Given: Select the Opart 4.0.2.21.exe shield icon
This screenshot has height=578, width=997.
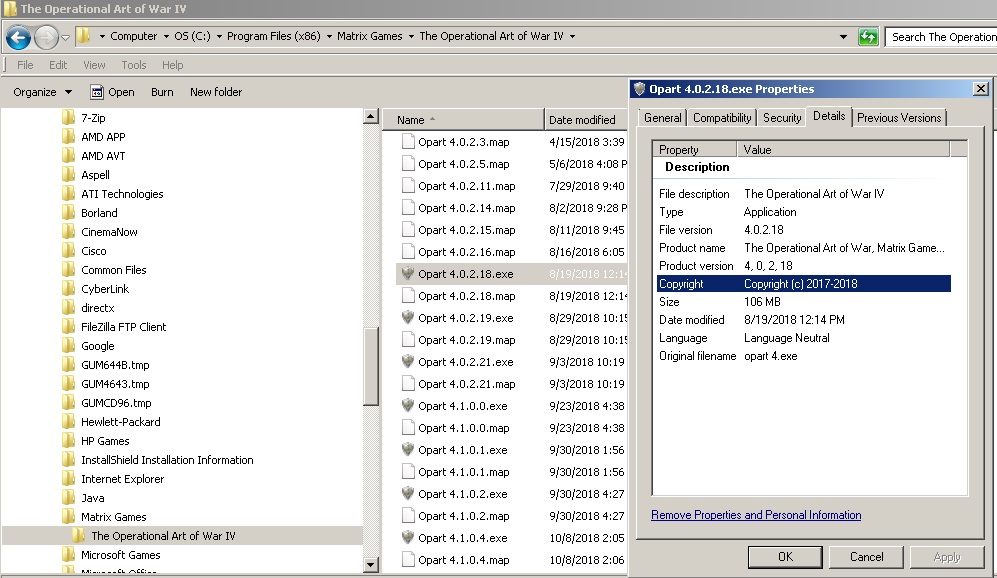Looking at the screenshot, I should pos(408,361).
